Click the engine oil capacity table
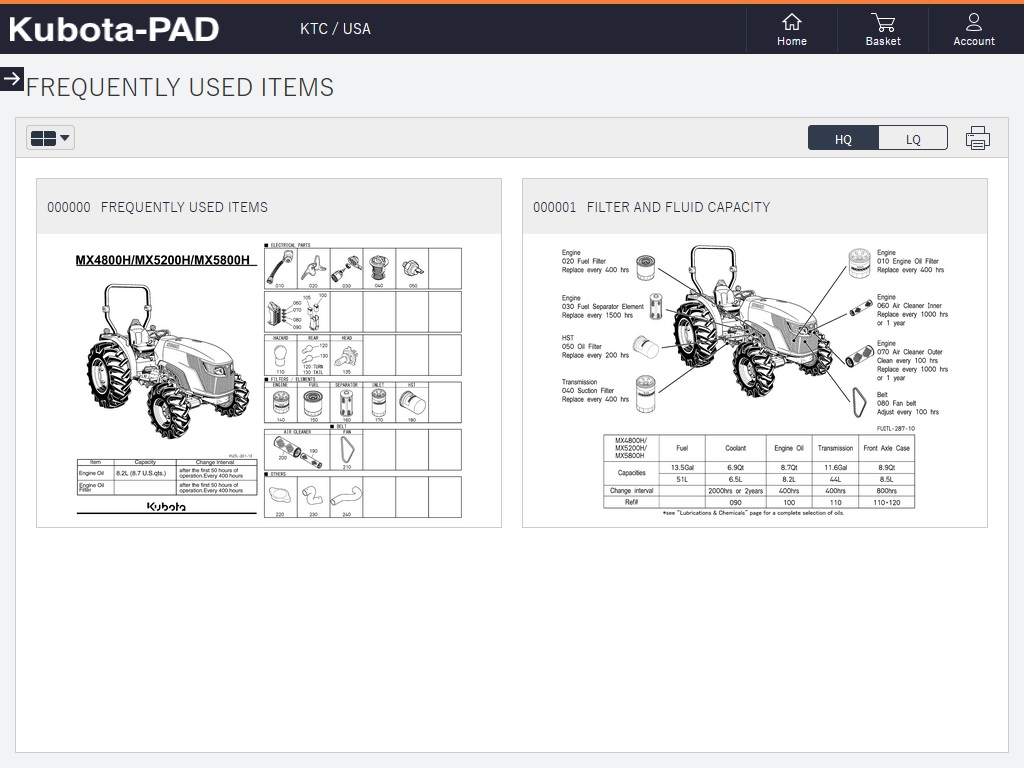 click(x=167, y=478)
